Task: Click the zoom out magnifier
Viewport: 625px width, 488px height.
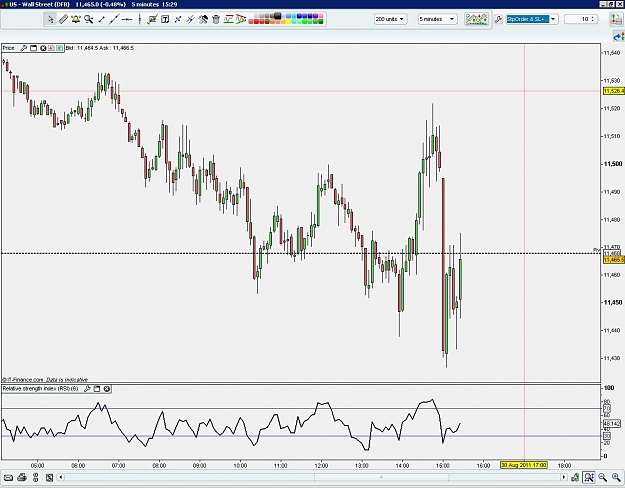Action: (602, 477)
